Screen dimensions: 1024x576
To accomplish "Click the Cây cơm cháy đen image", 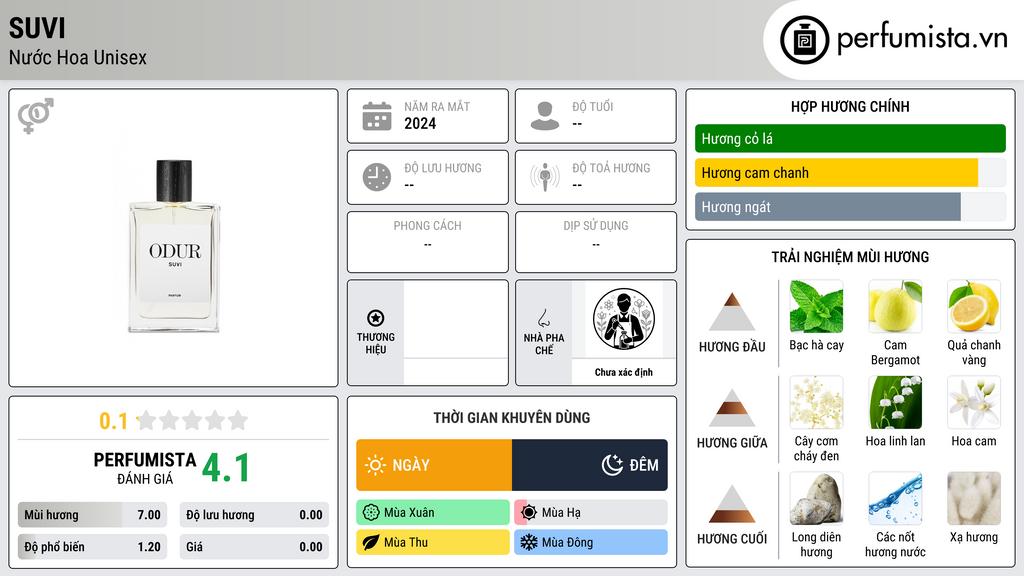I will (816, 402).
